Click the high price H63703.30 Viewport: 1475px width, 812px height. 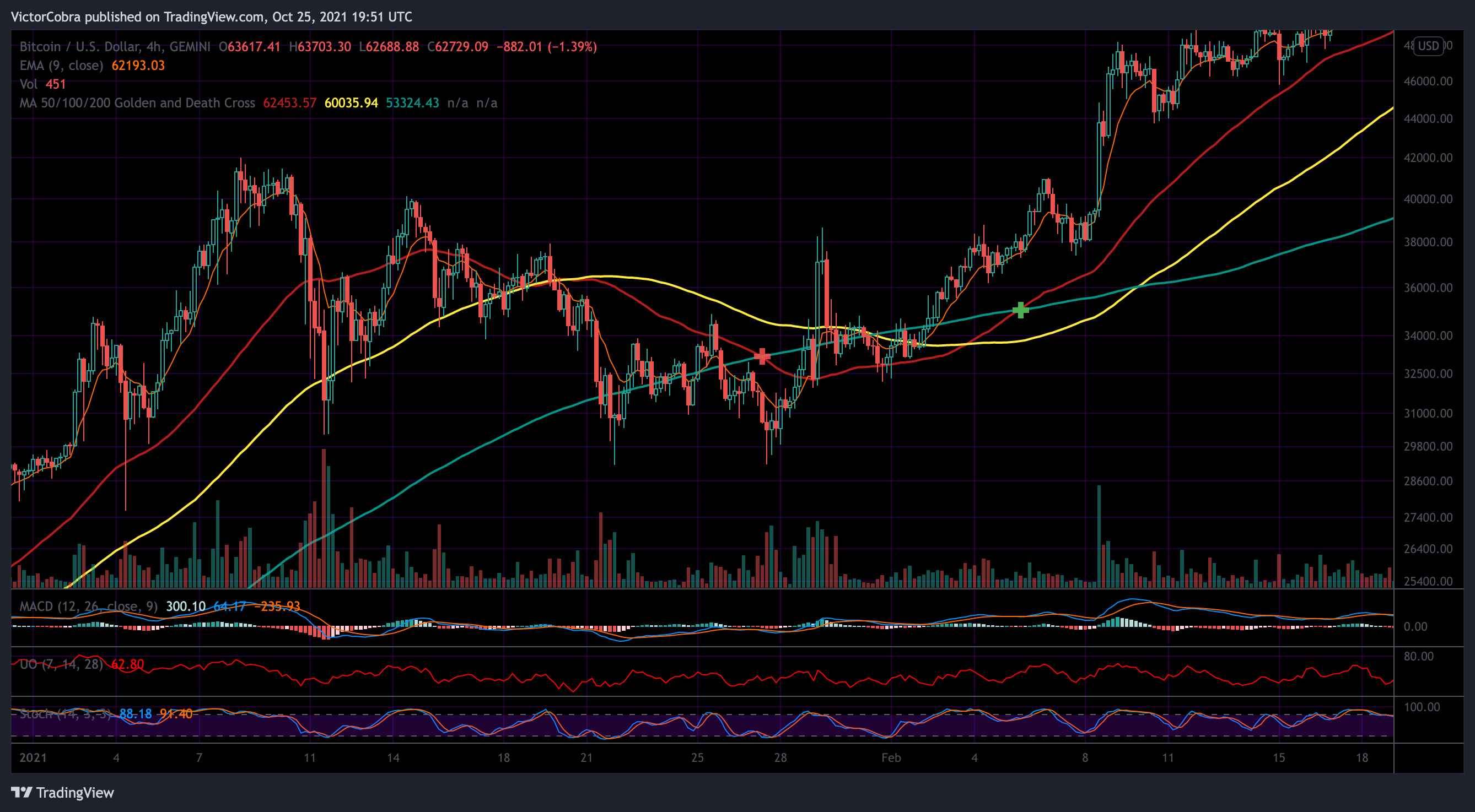(x=320, y=46)
